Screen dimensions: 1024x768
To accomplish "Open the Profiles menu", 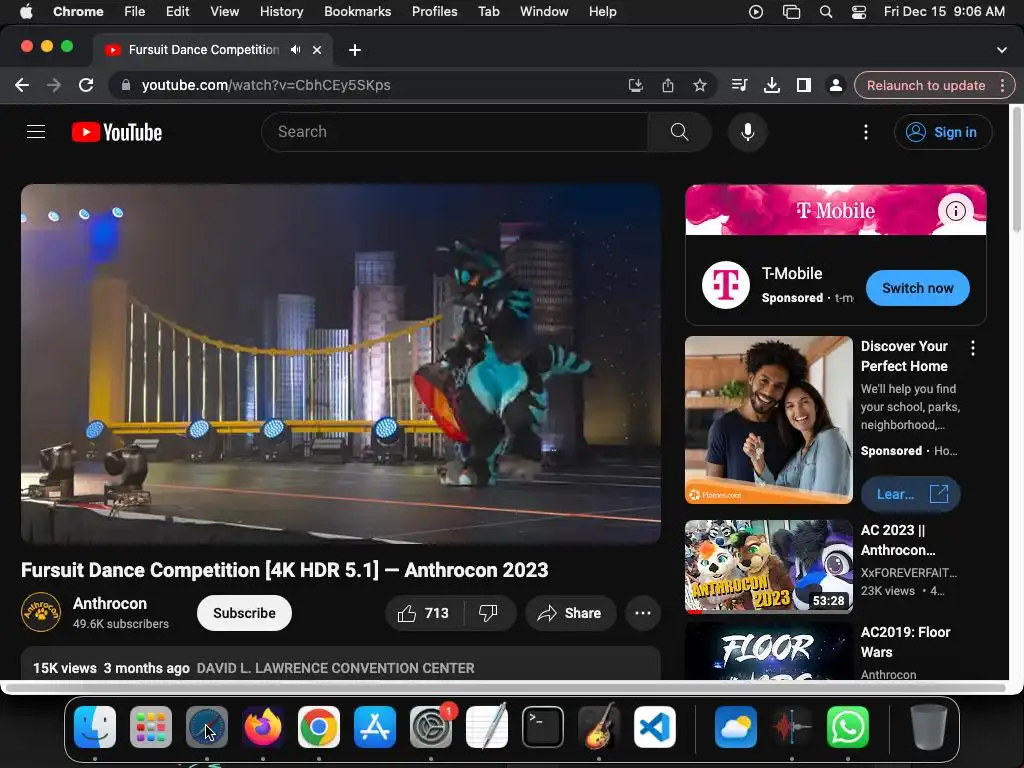I will [434, 12].
